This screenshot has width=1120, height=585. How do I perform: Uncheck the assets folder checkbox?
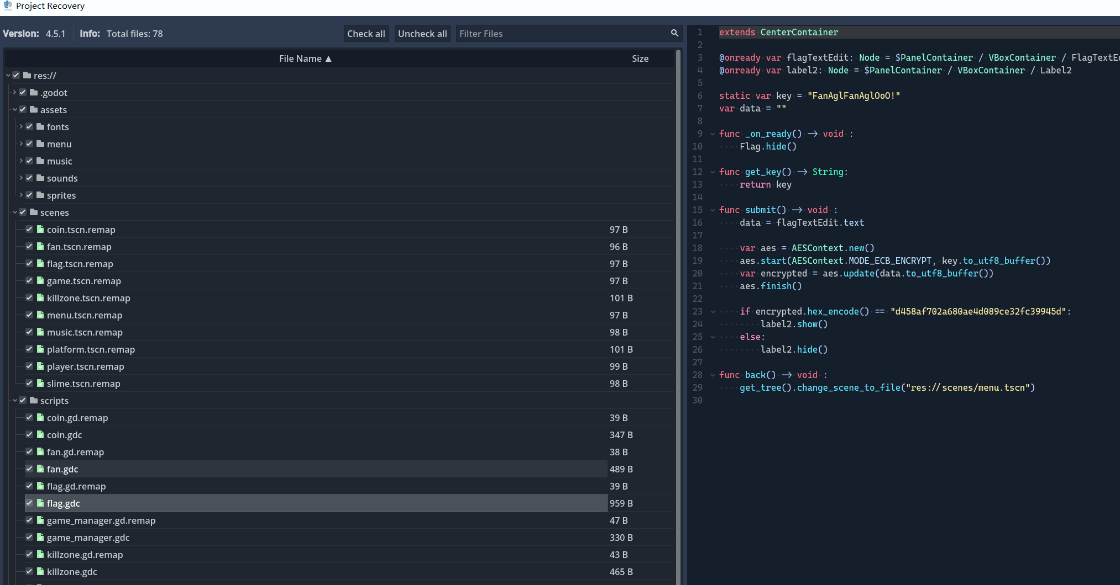[22, 110]
